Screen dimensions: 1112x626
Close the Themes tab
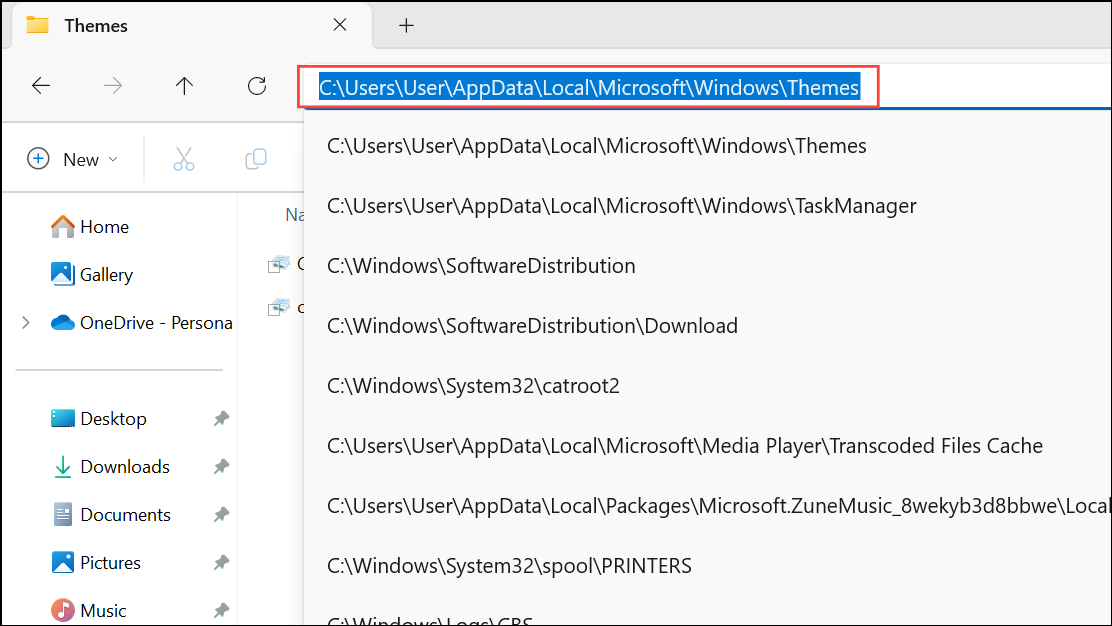coord(340,25)
